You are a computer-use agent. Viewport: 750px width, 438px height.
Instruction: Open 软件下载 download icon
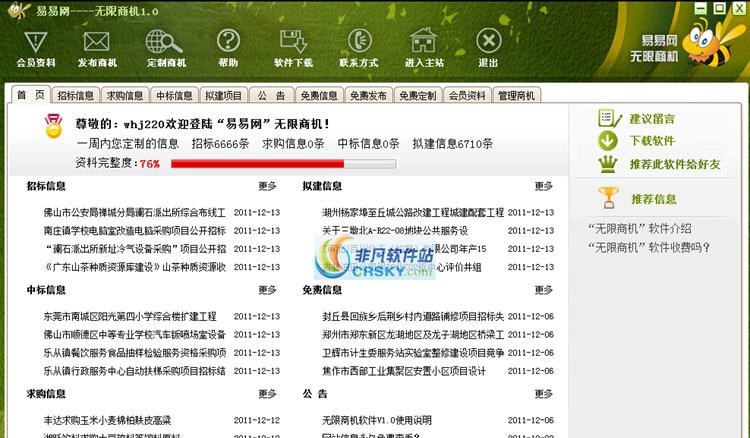click(293, 42)
